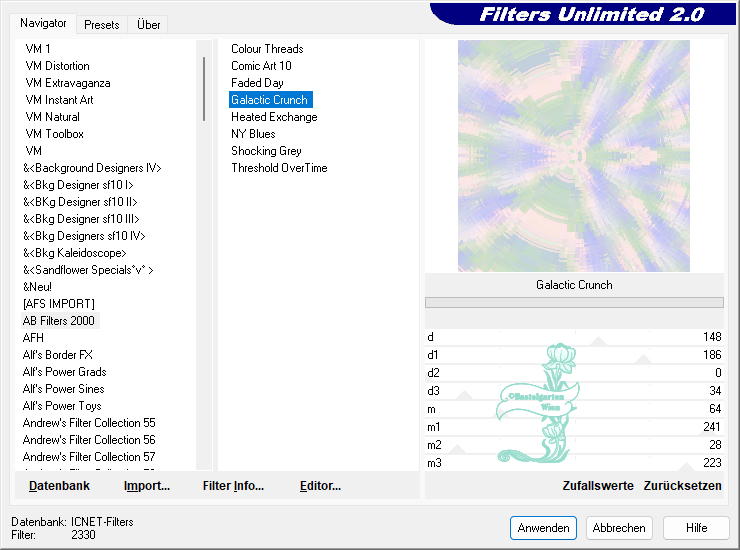Open the Über tab
Image resolution: width=740 pixels, height=550 pixels.
coord(149,24)
